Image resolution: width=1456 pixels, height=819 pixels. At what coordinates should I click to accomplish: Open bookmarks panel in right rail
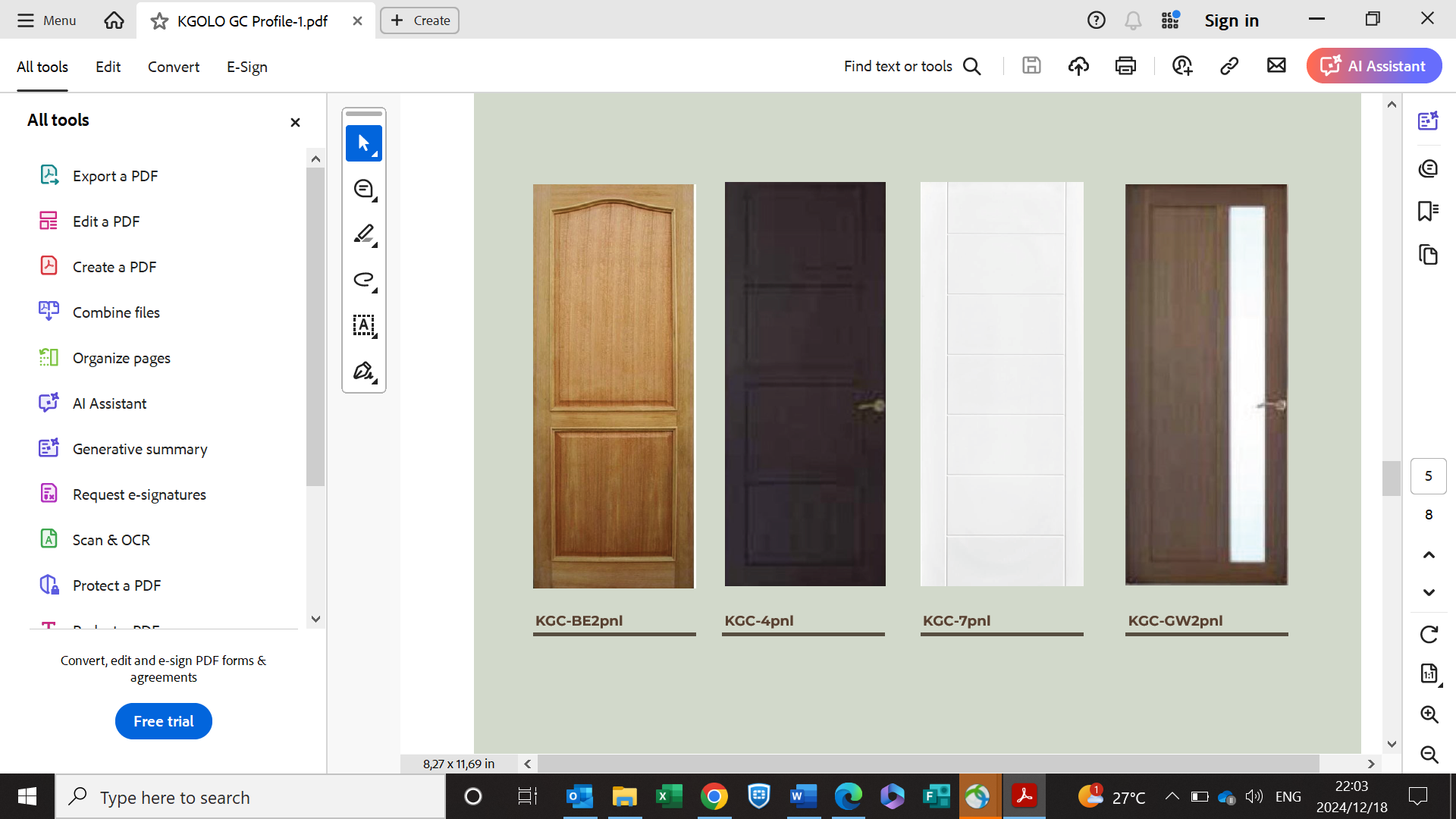1428,211
